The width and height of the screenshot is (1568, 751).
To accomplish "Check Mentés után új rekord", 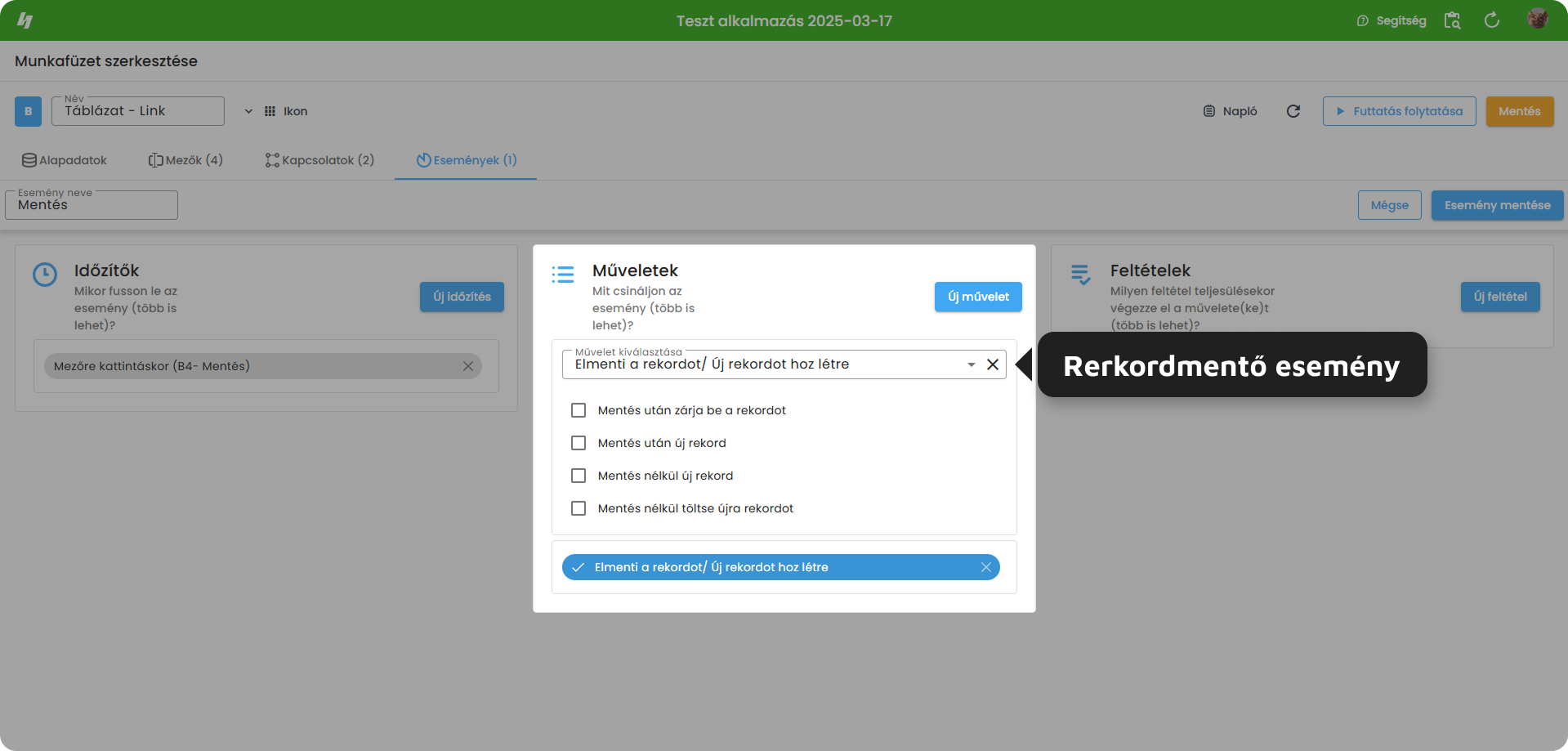I will tap(579, 443).
